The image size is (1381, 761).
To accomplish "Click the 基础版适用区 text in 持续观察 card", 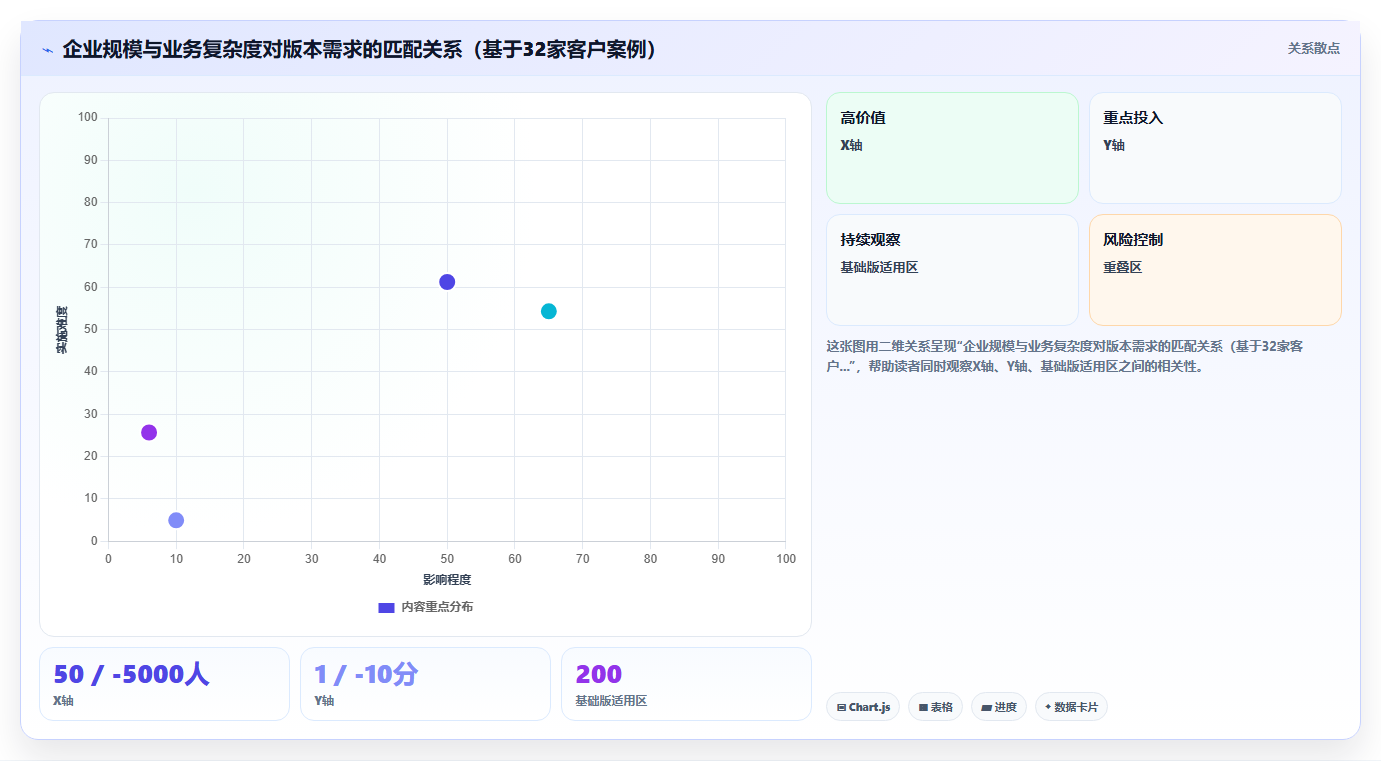I will 879,267.
